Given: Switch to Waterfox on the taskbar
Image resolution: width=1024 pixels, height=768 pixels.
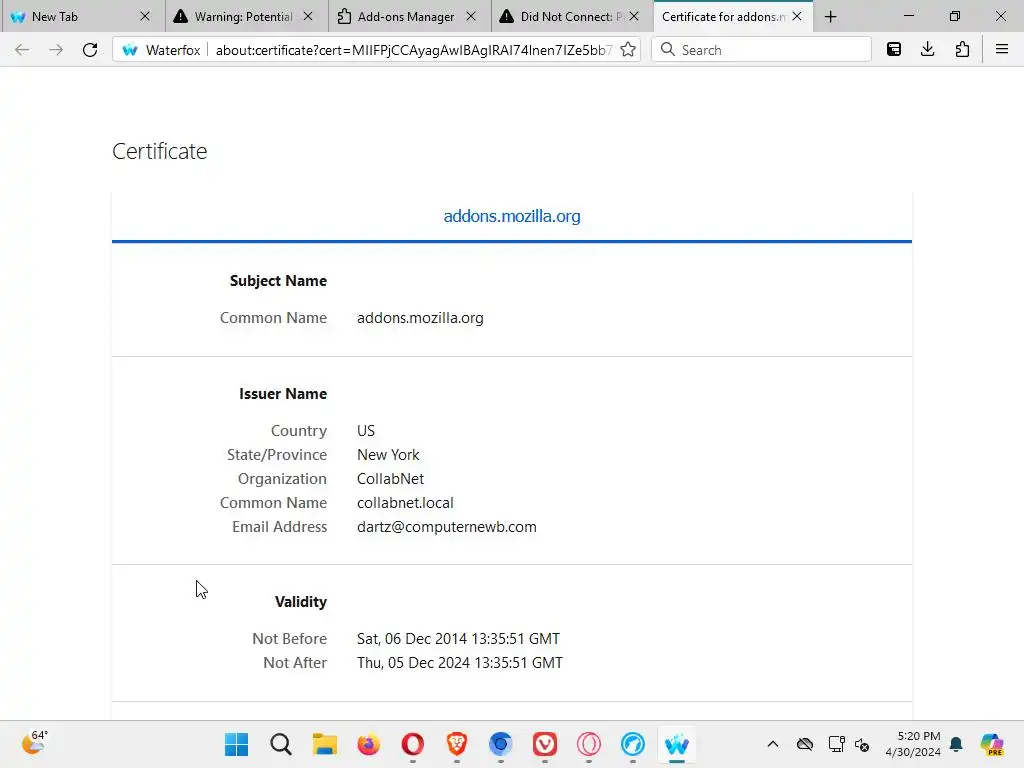Looking at the screenshot, I should point(677,744).
